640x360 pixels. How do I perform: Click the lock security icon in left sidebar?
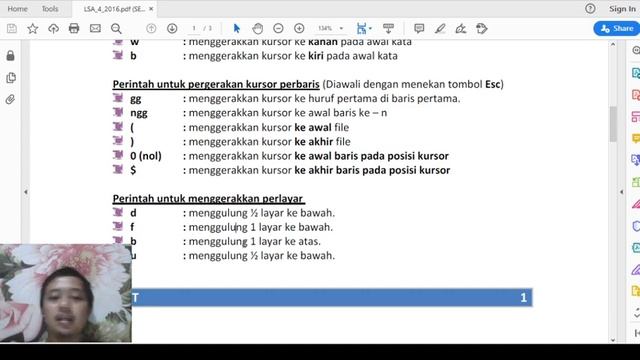coord(11,56)
